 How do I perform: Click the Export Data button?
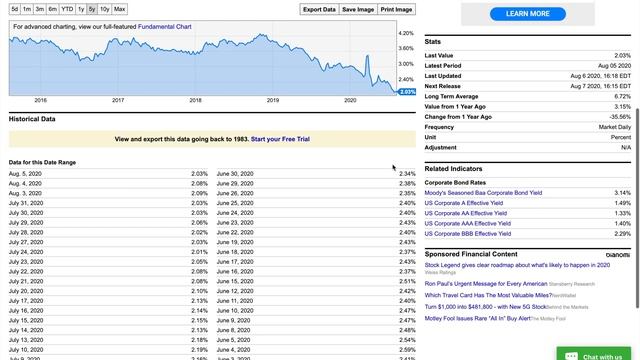tap(319, 9)
